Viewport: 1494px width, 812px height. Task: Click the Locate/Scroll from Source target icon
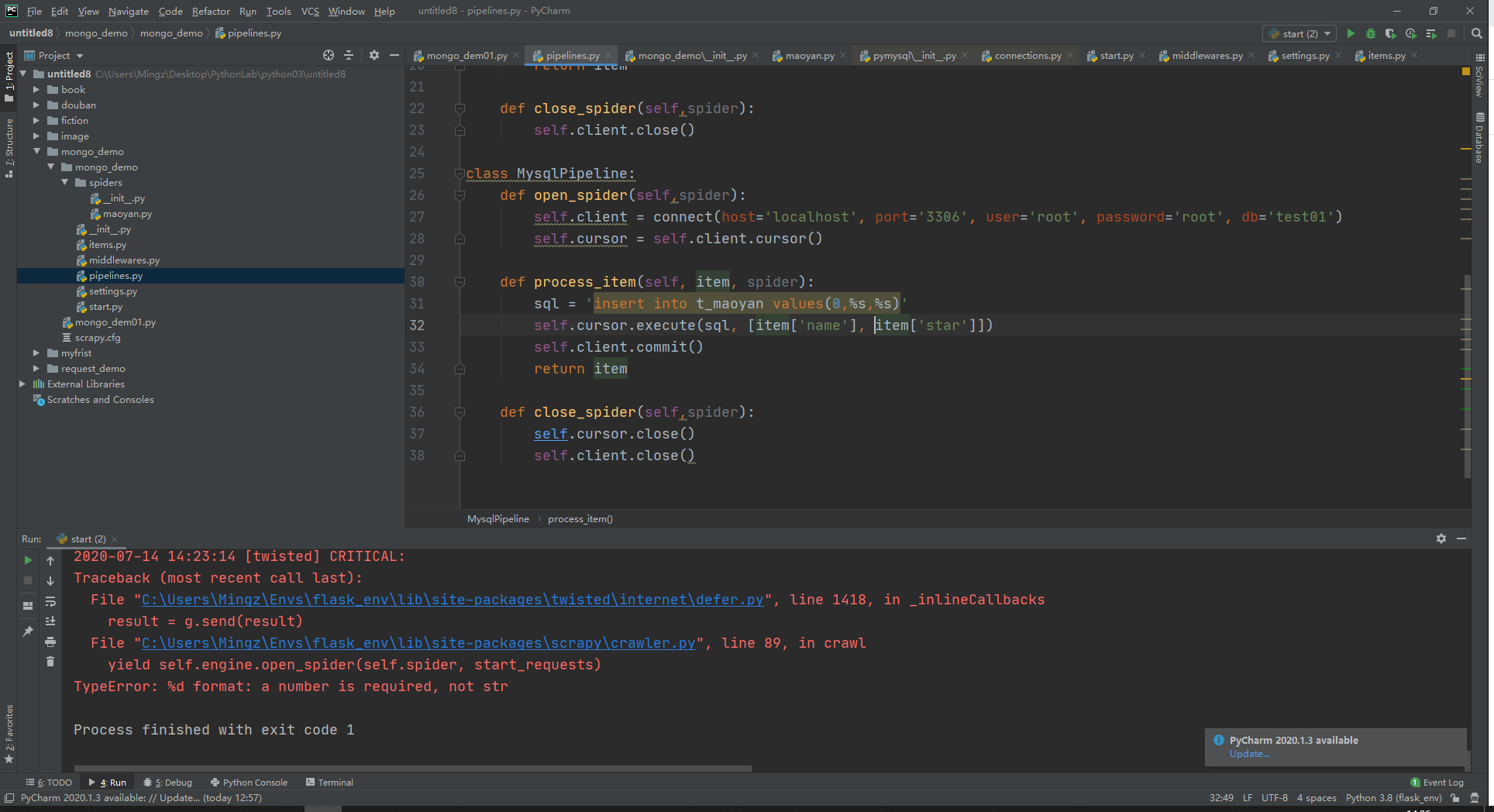click(329, 55)
